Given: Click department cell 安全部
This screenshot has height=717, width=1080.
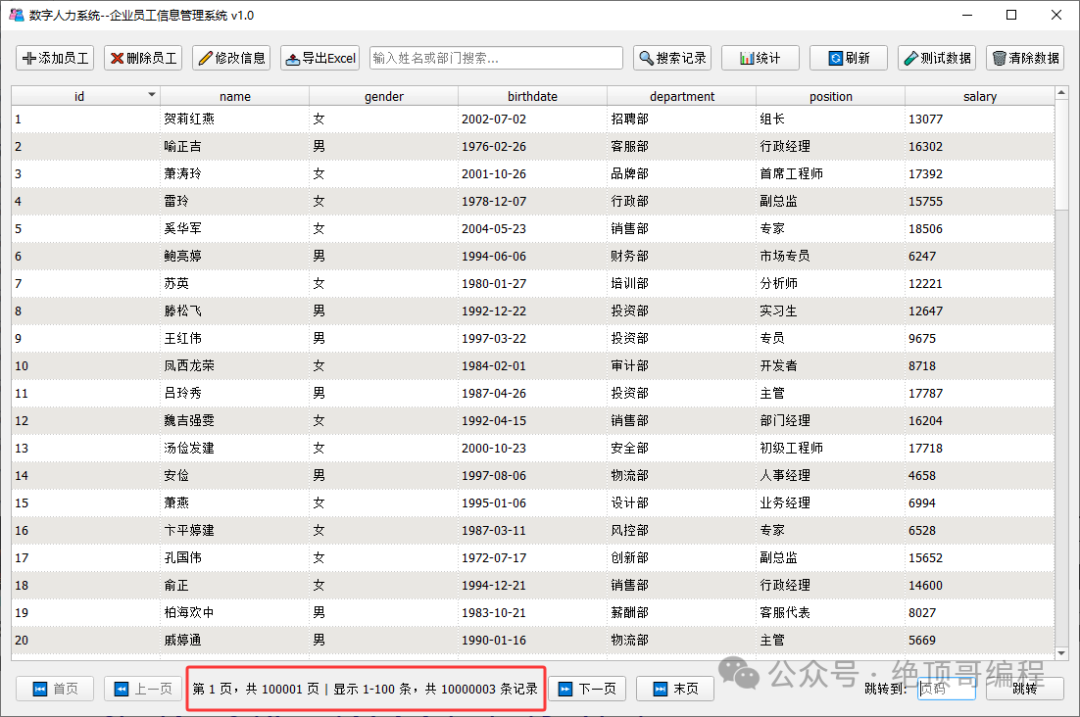Looking at the screenshot, I should [x=682, y=448].
